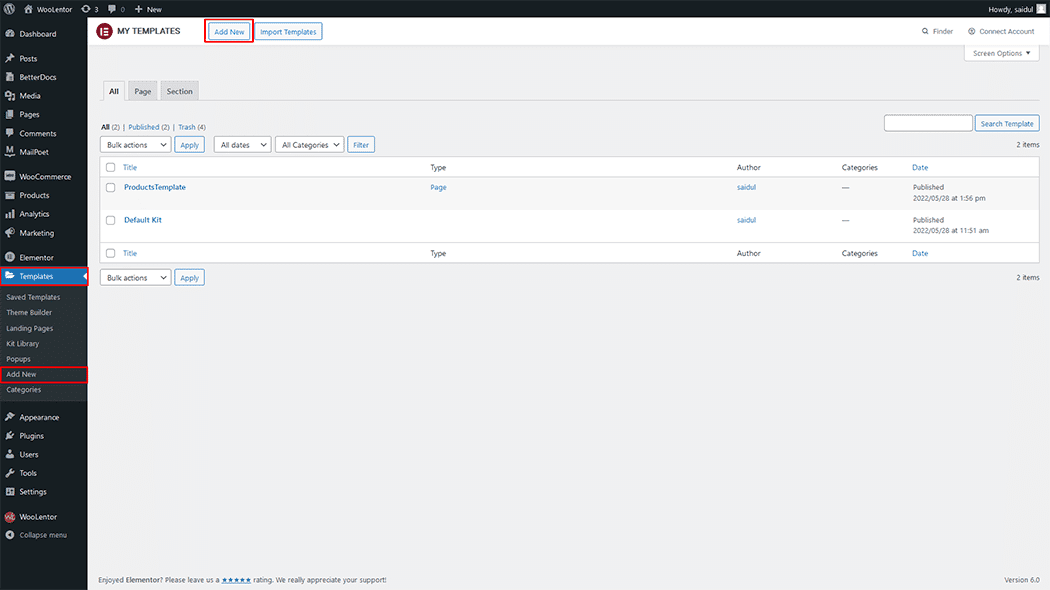The image size is (1050, 590).
Task: Click the Elementor icon in sidebar
Action: pyautogui.click(x=10, y=257)
